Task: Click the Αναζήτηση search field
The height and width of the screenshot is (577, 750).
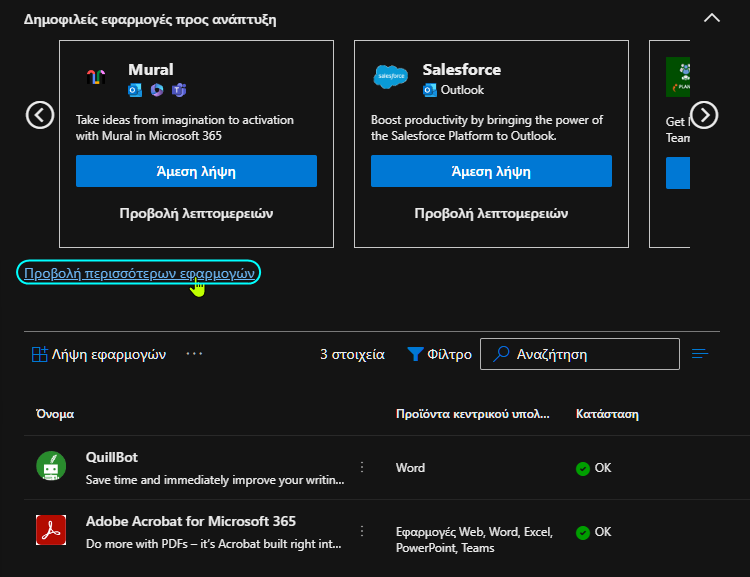Action: (580, 354)
